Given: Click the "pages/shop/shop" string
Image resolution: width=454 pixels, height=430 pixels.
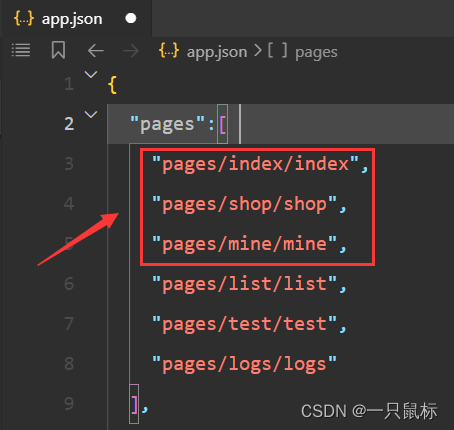Looking at the screenshot, I should click(244, 204).
